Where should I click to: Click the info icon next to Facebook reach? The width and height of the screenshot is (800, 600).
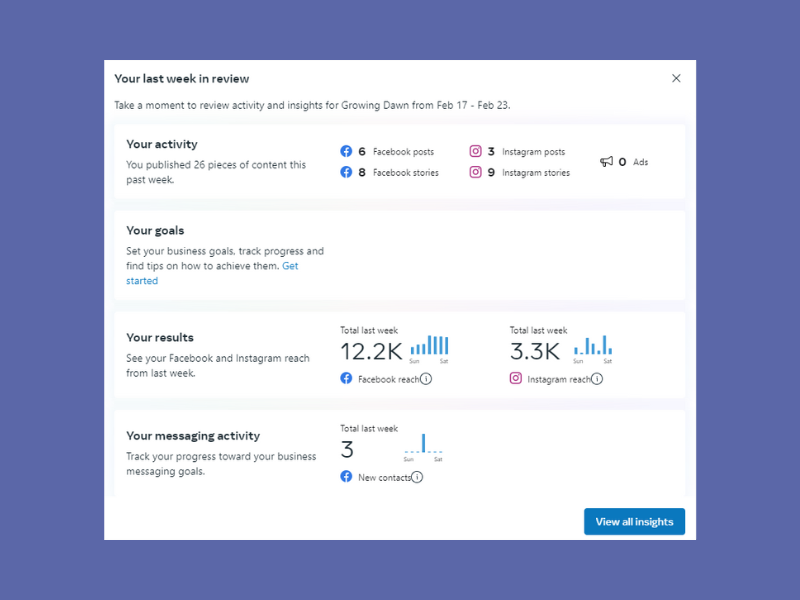coord(426,379)
